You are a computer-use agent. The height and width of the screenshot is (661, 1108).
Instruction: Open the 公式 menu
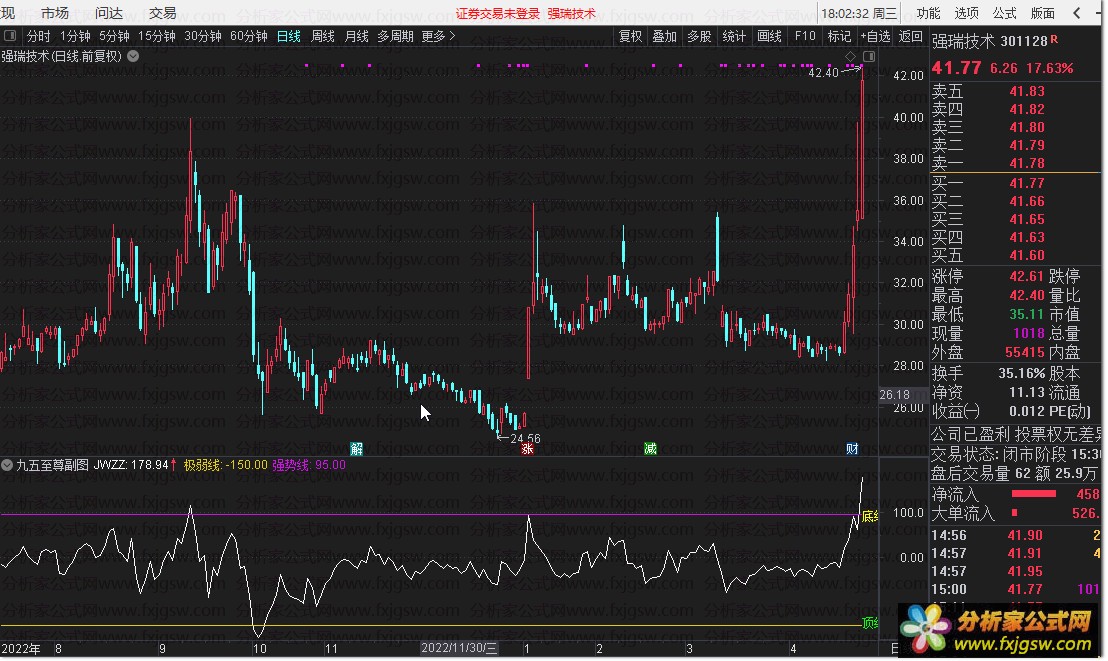[x=1004, y=13]
